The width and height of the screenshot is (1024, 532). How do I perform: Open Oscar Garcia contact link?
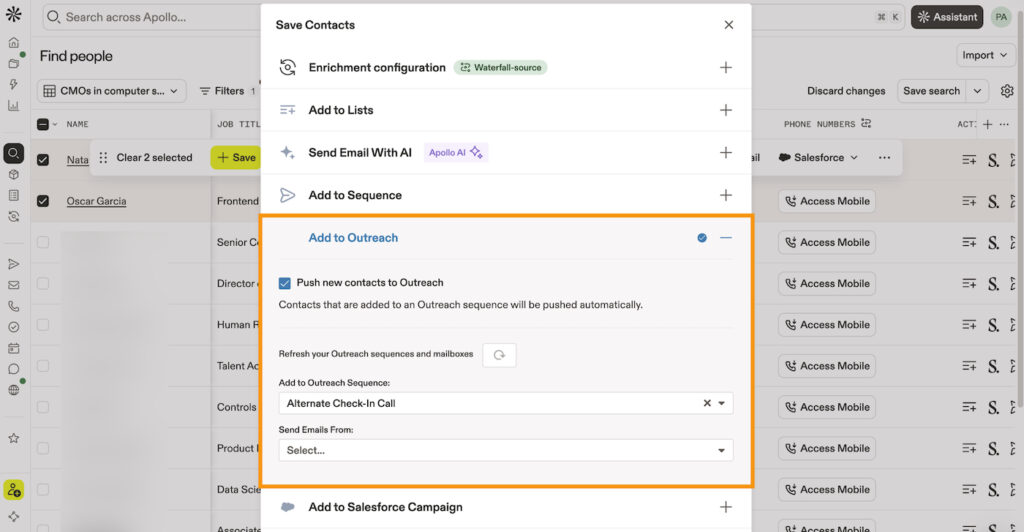pyautogui.click(x=97, y=201)
